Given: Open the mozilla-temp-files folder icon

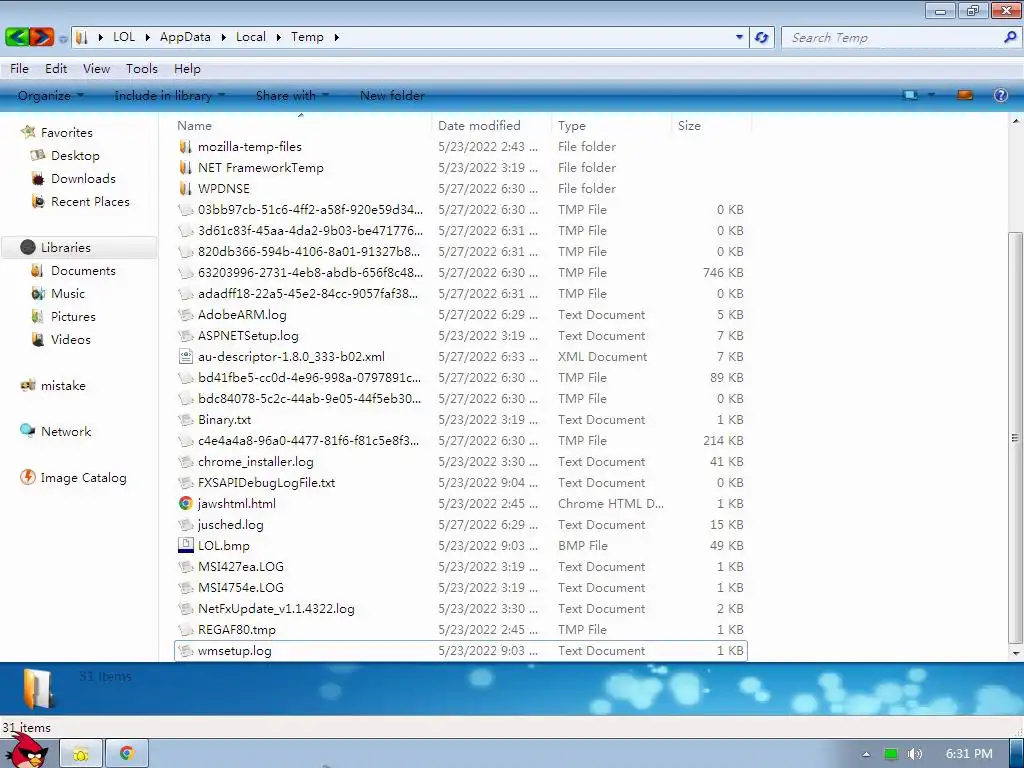Looking at the screenshot, I should pyautogui.click(x=185, y=146).
